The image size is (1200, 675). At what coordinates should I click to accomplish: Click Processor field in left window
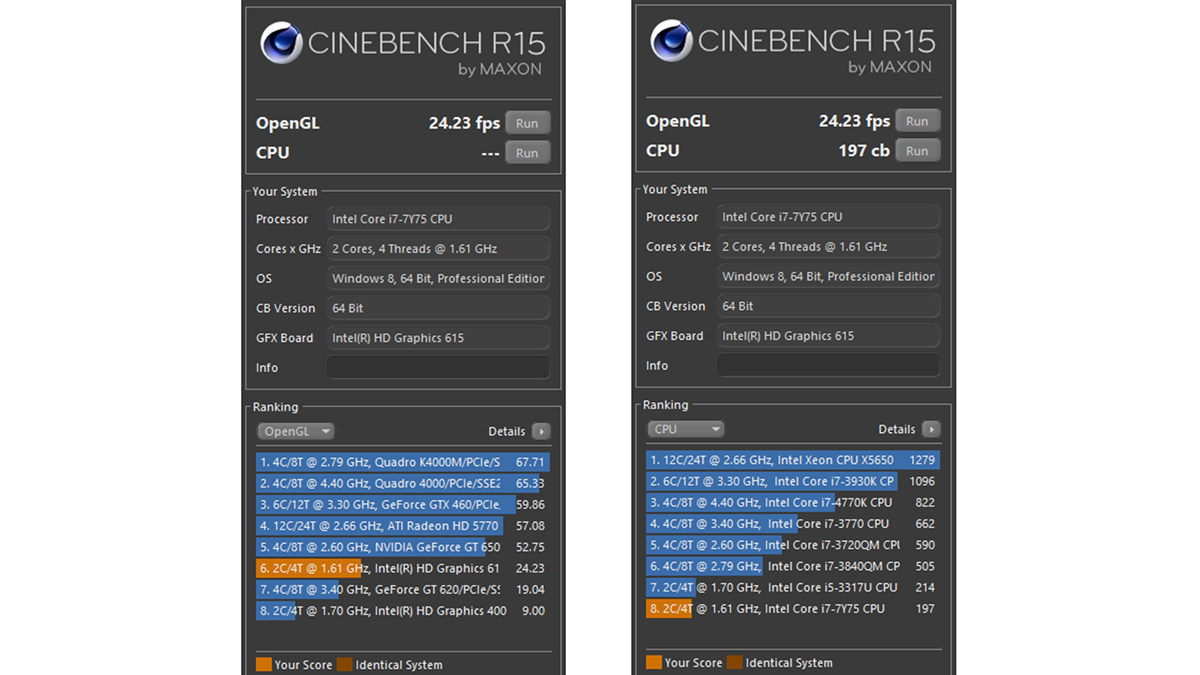438,219
